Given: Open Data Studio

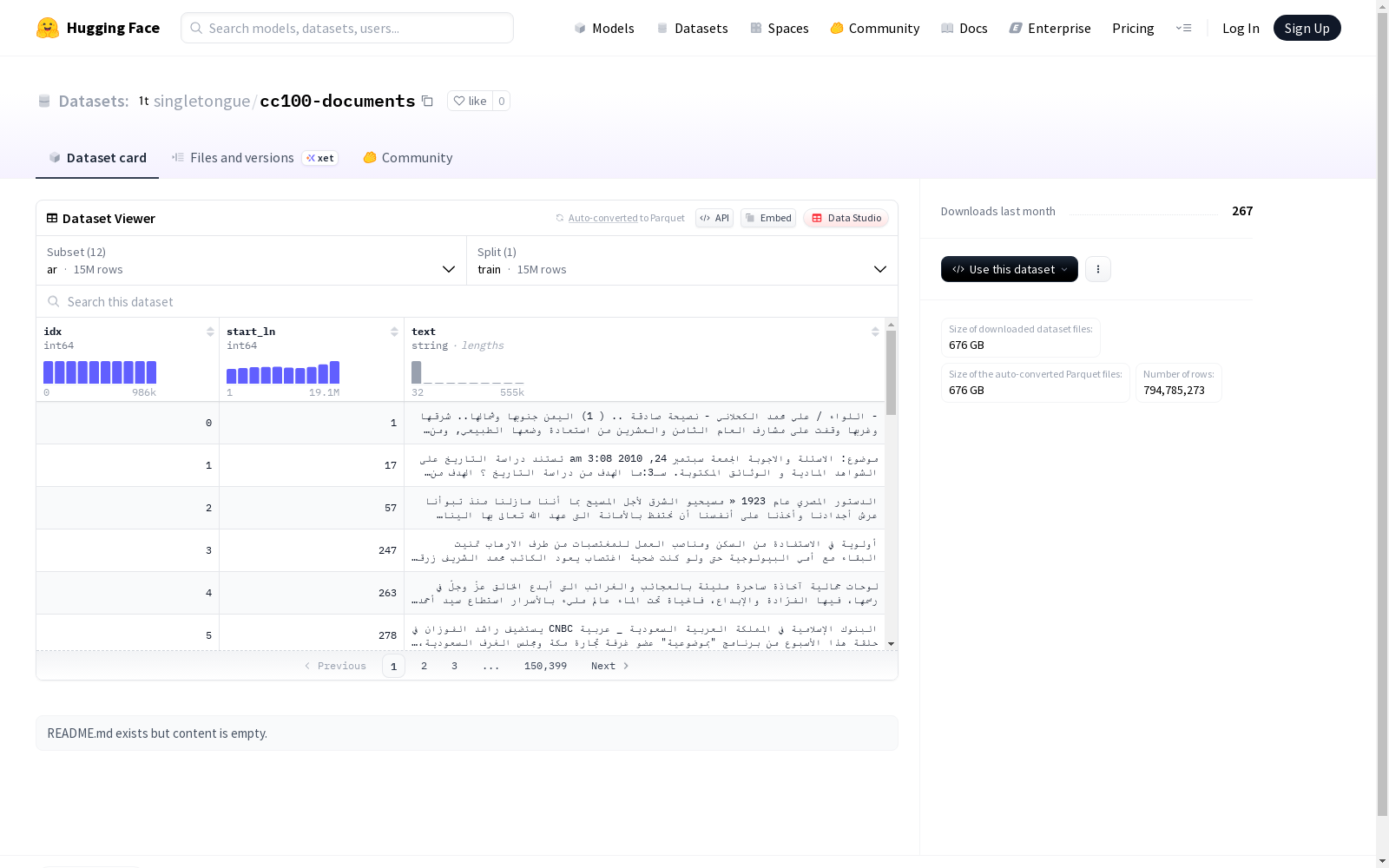Looking at the screenshot, I should pyautogui.click(x=846, y=218).
